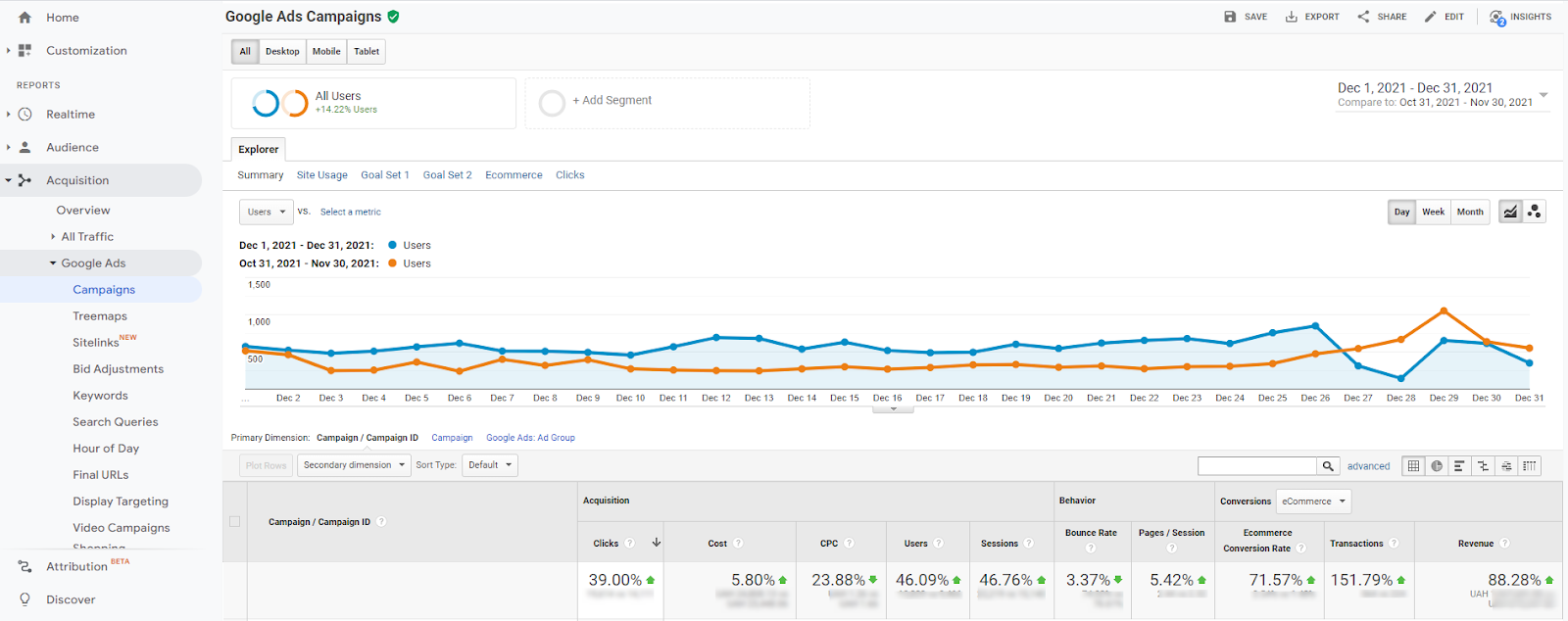This screenshot has height=621, width=1568.
Task: Select the Term cloud view icon
Action: click(1506, 466)
